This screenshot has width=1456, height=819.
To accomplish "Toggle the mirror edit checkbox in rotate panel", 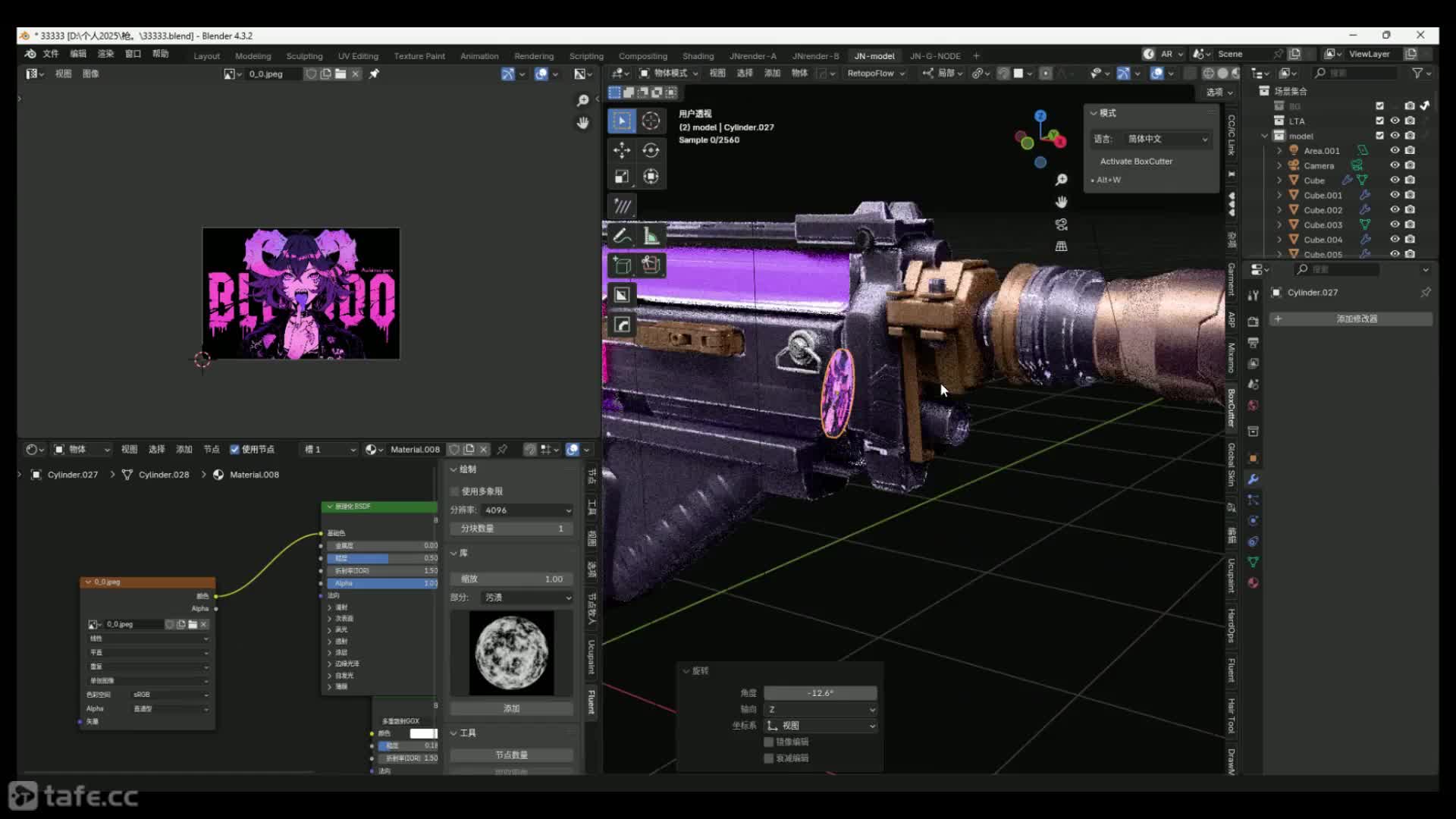I will coord(769,742).
